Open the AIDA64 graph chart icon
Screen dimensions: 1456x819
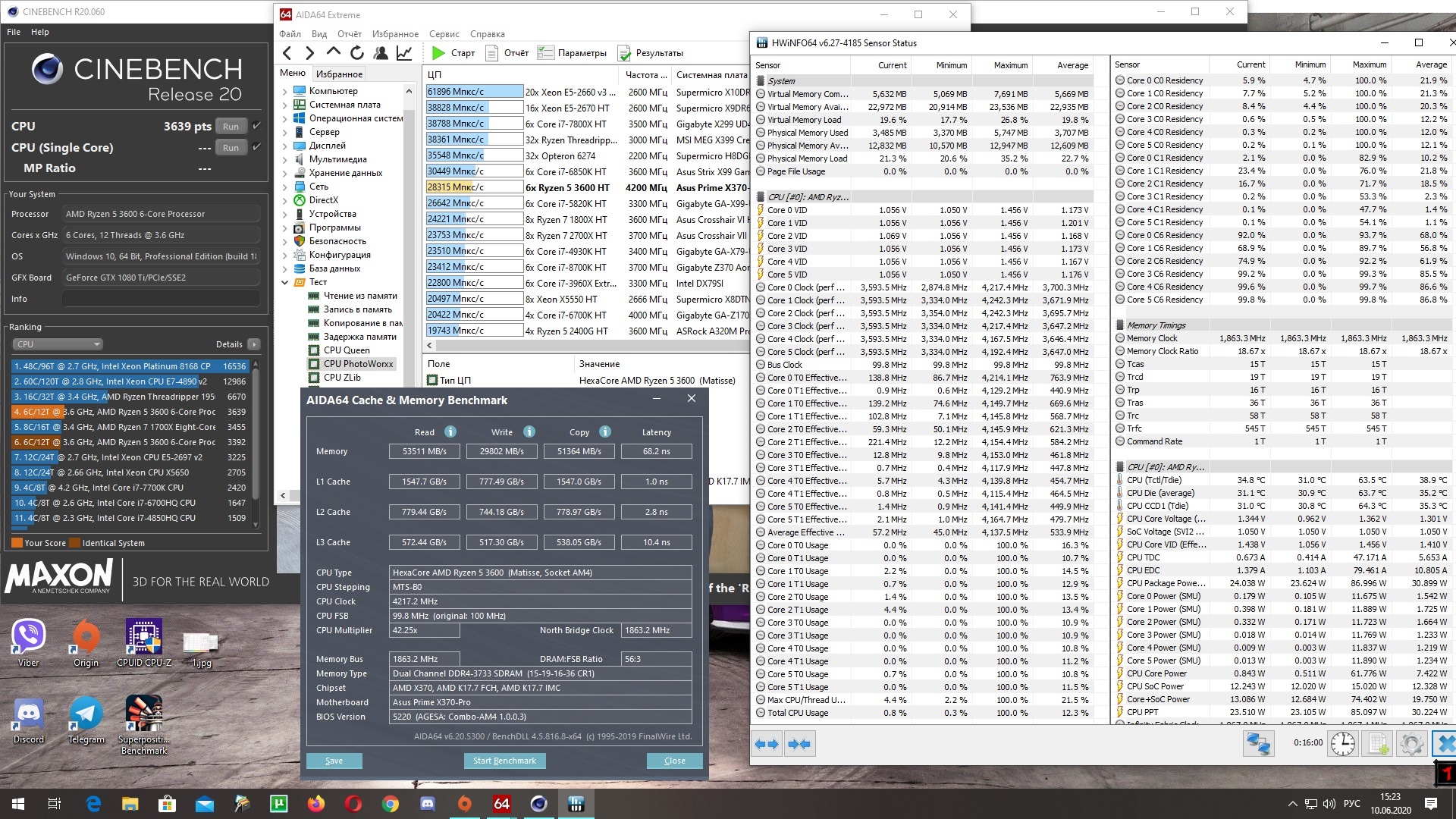coord(404,53)
